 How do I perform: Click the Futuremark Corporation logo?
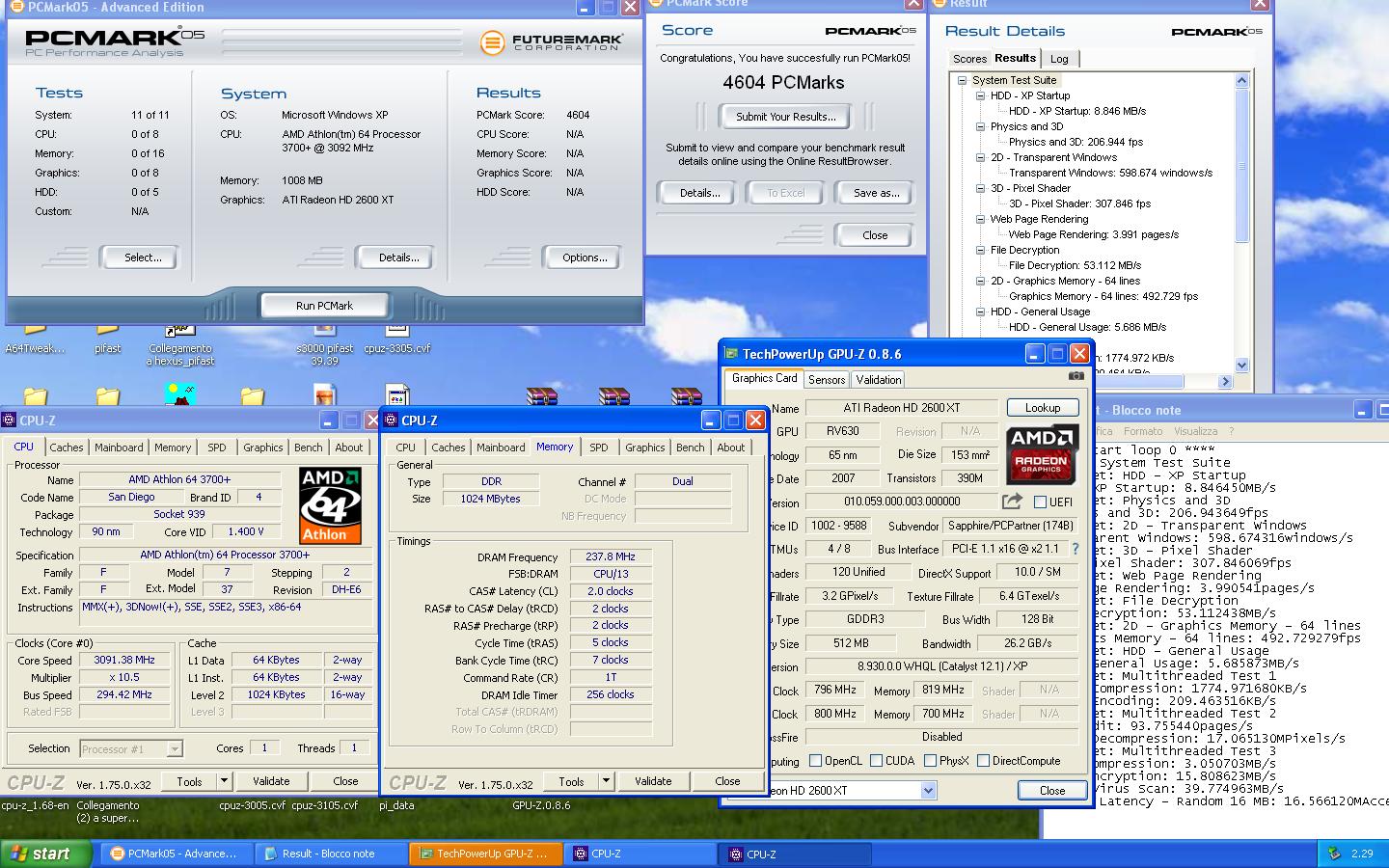click(x=552, y=42)
